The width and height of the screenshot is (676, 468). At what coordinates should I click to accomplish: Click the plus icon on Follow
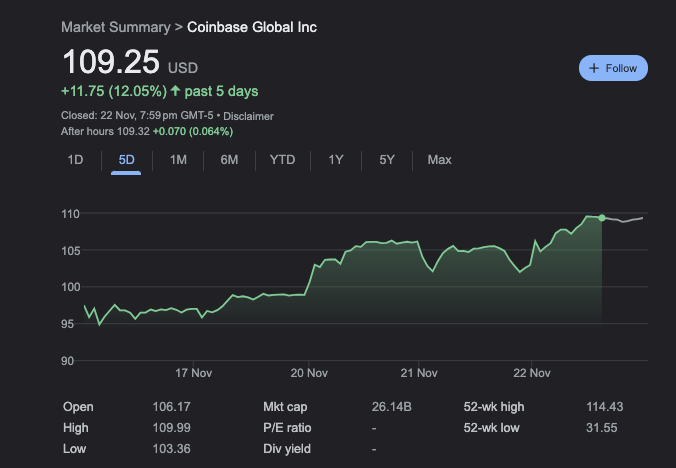click(x=594, y=68)
